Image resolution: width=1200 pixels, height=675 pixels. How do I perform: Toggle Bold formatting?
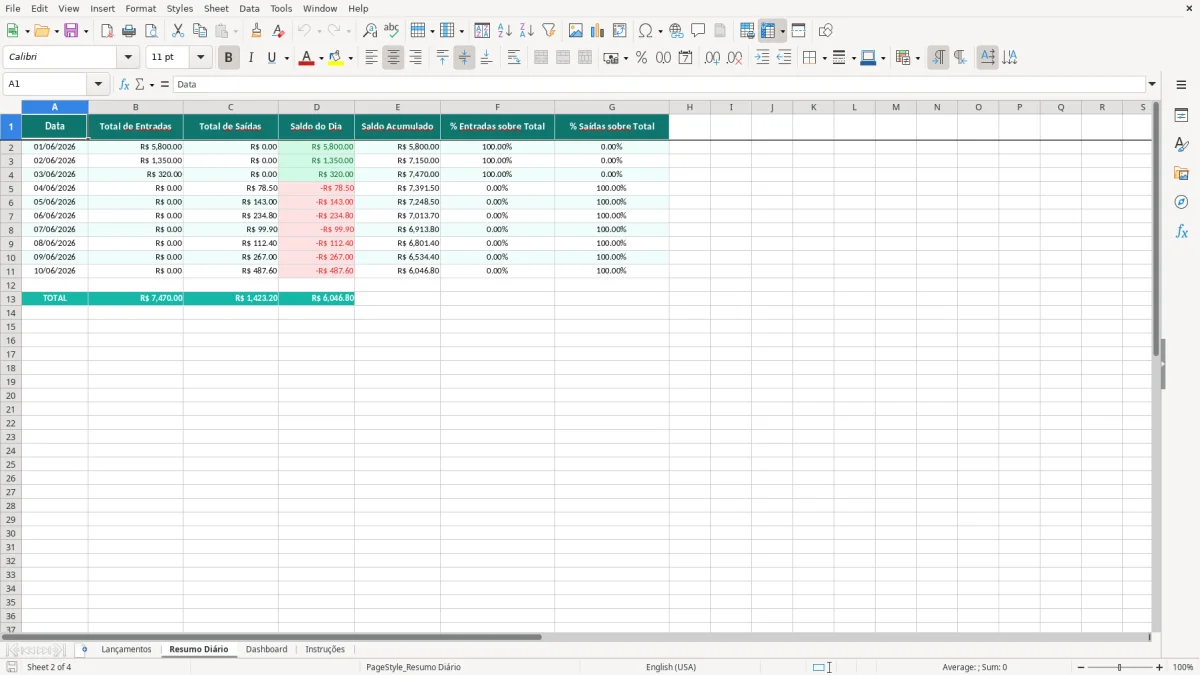[228, 58]
